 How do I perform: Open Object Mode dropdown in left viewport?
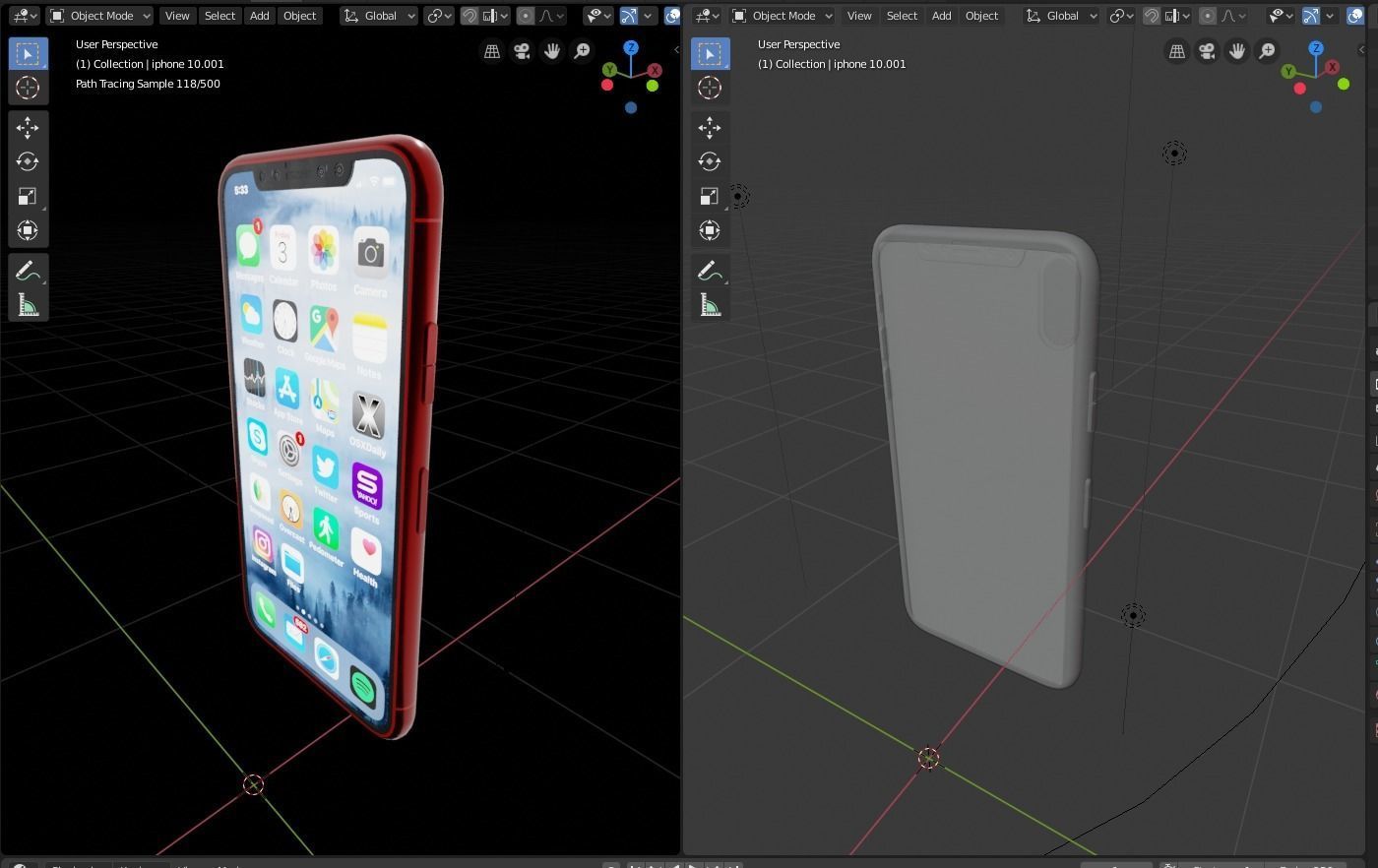tap(99, 16)
